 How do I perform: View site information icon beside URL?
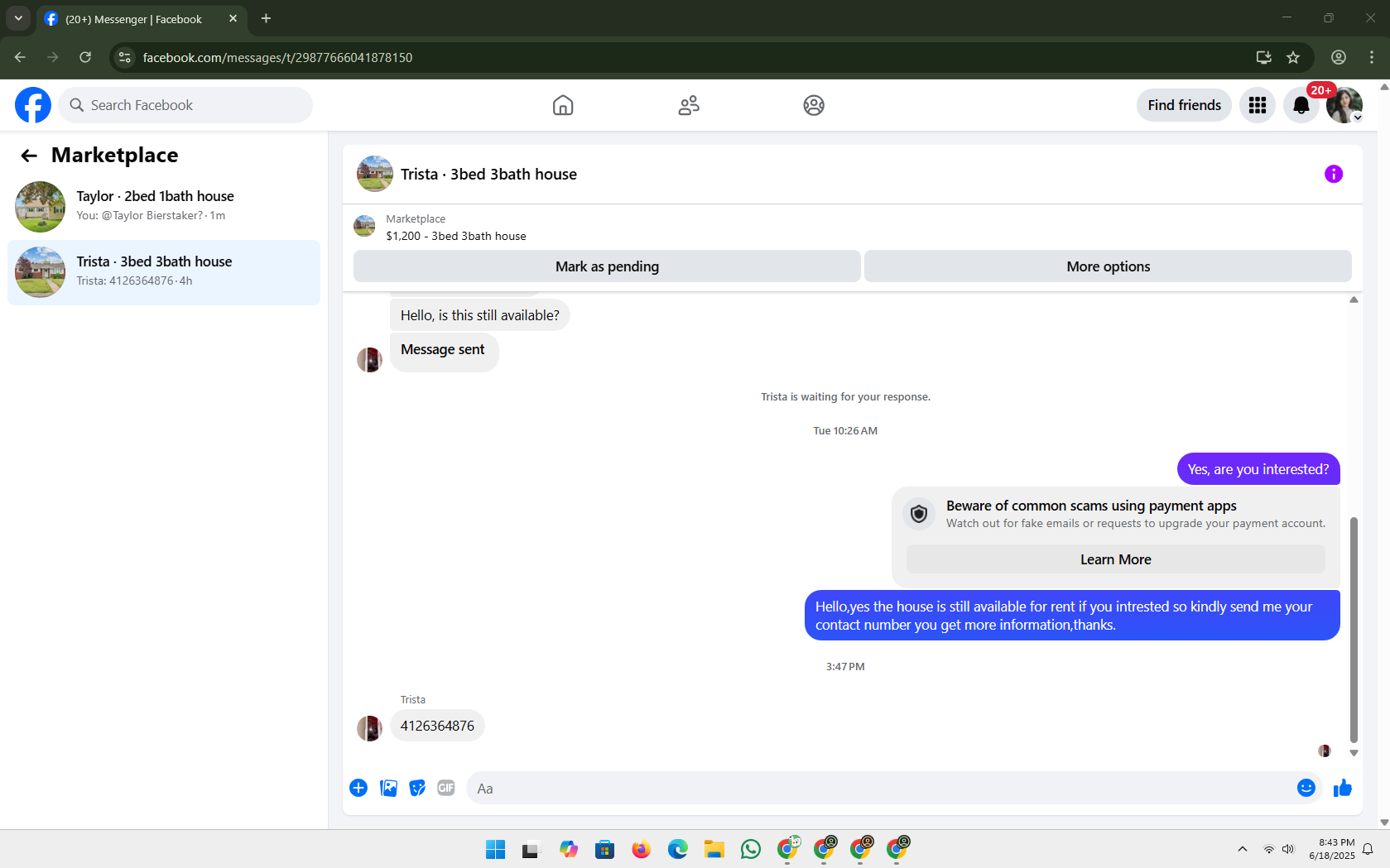[x=125, y=57]
